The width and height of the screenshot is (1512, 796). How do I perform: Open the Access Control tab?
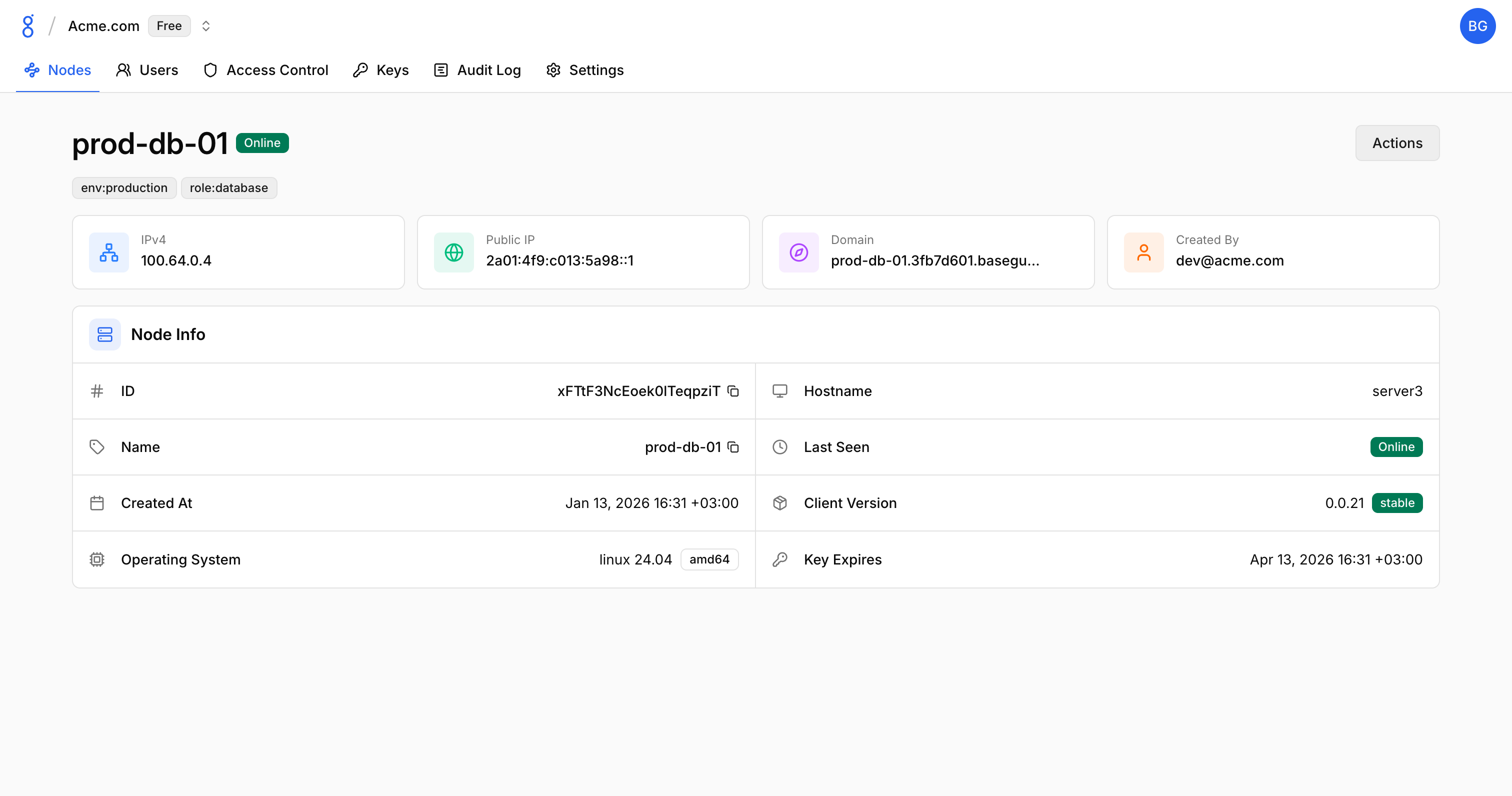(x=266, y=70)
